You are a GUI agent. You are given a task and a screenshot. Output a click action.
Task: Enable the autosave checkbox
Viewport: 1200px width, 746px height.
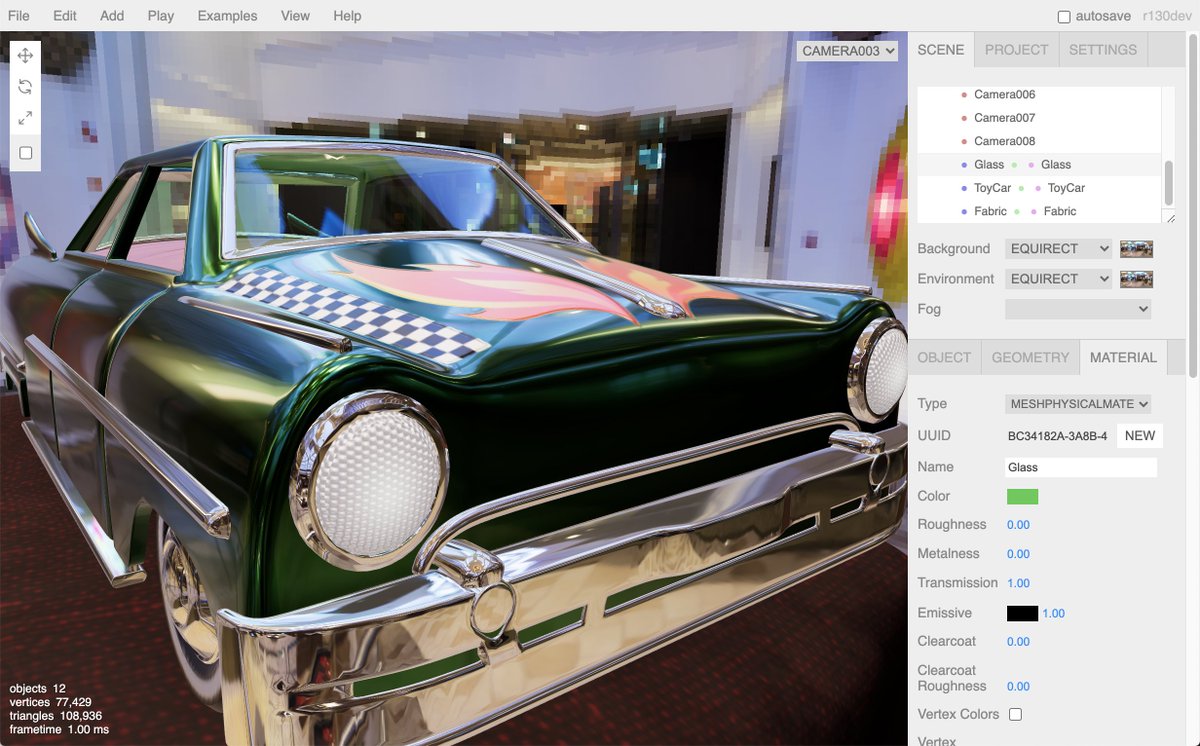pyautogui.click(x=1064, y=17)
